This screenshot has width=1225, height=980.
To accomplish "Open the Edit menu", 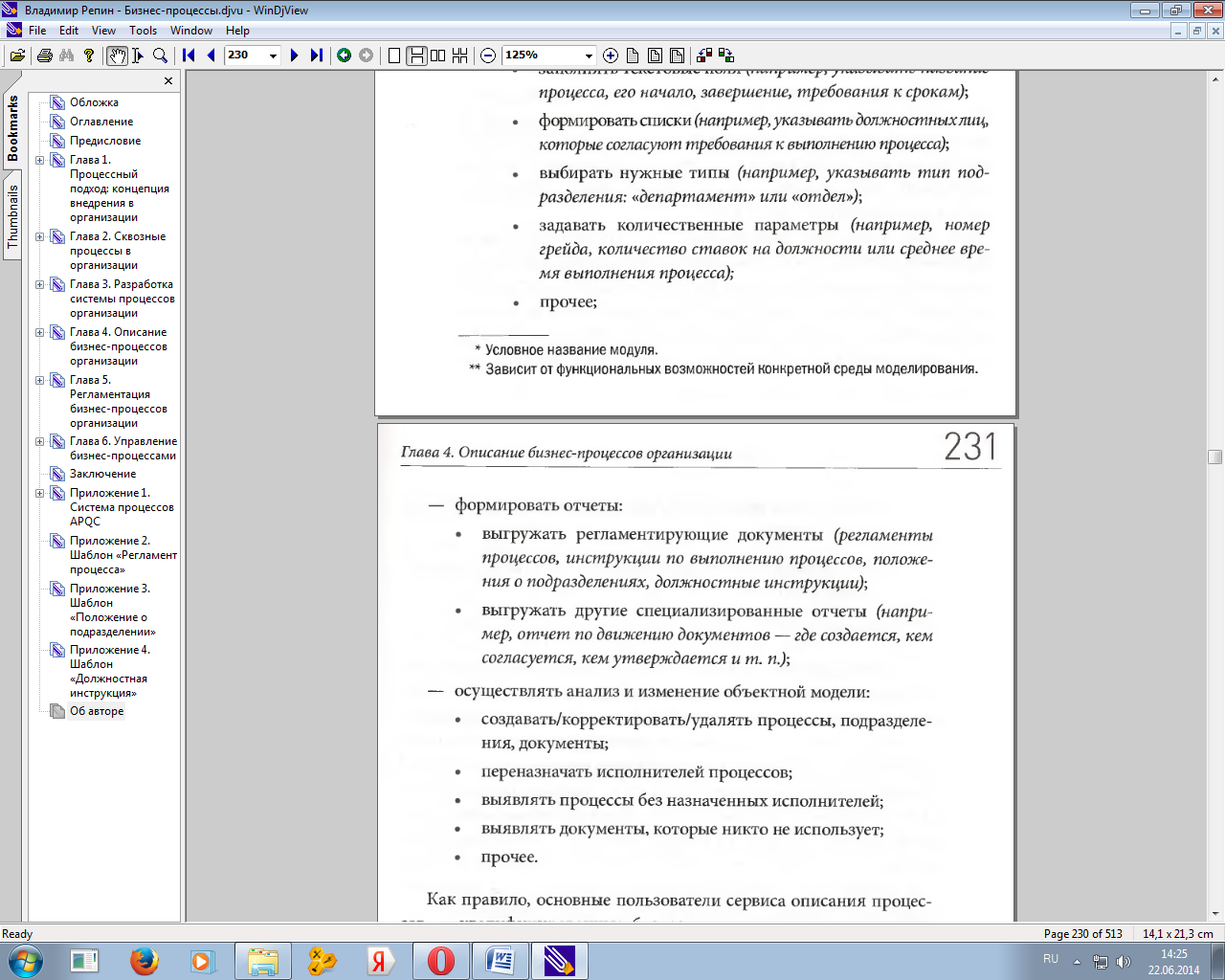I will coord(69,31).
